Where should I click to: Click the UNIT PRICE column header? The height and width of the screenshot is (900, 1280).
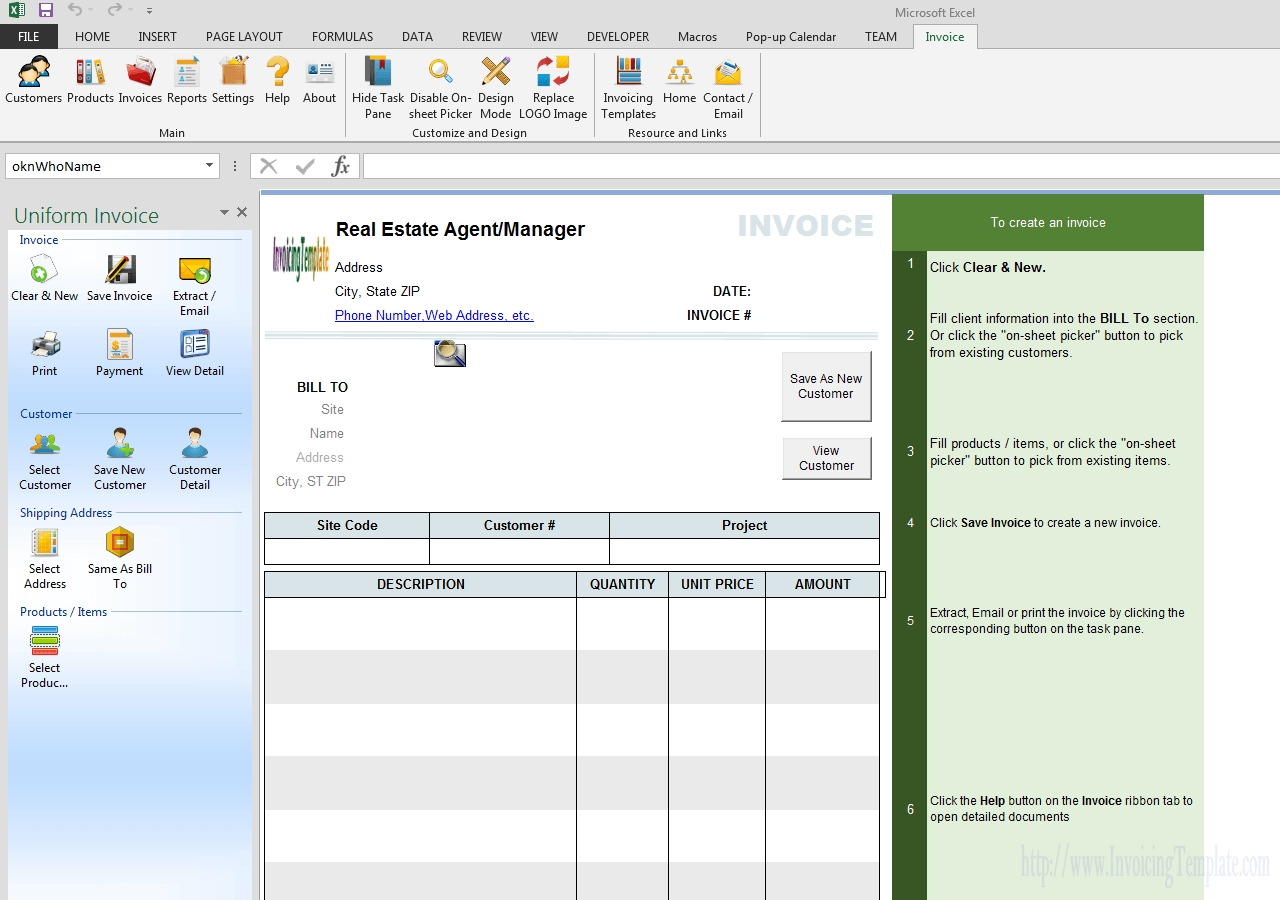717,584
